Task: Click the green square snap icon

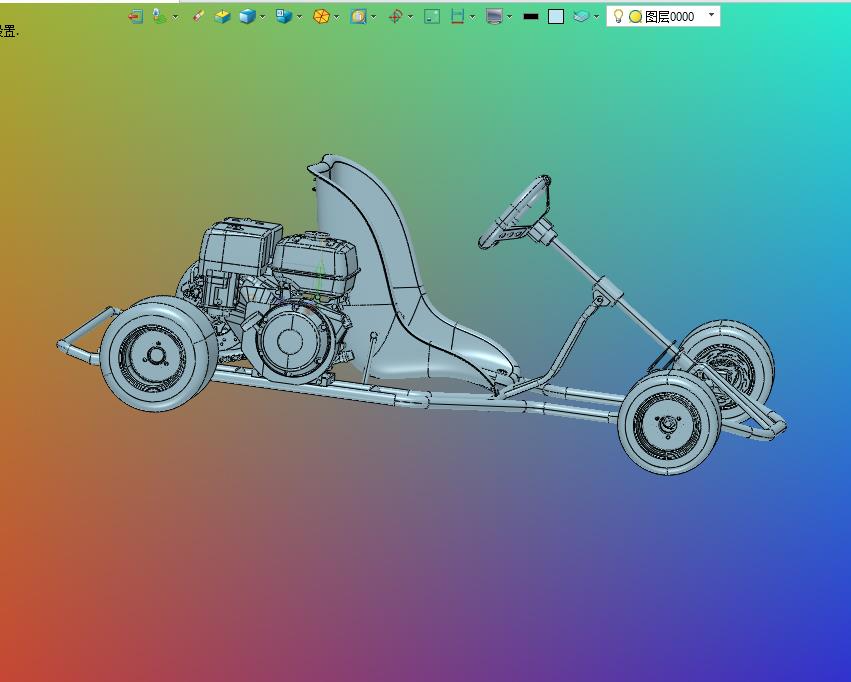Action: click(432, 16)
